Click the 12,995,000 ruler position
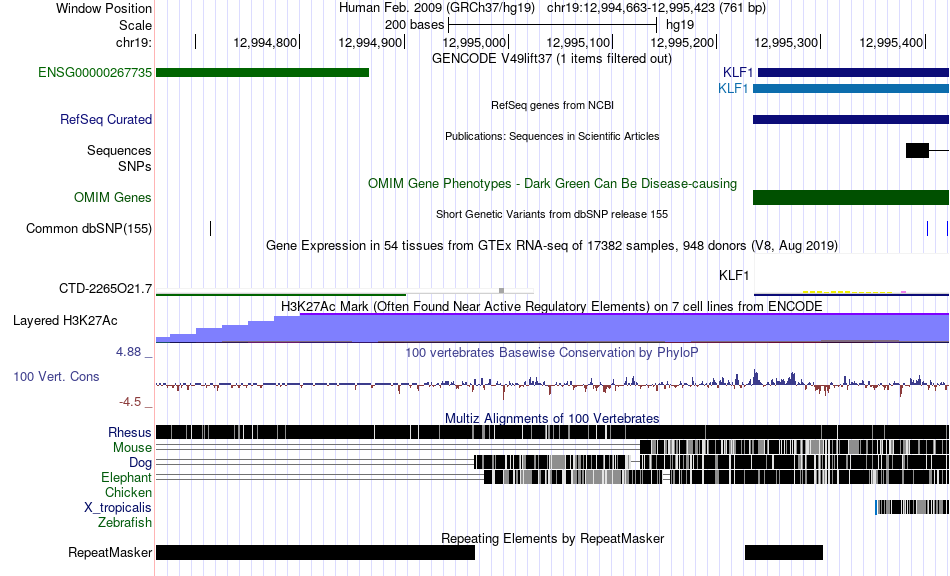 click(474, 42)
